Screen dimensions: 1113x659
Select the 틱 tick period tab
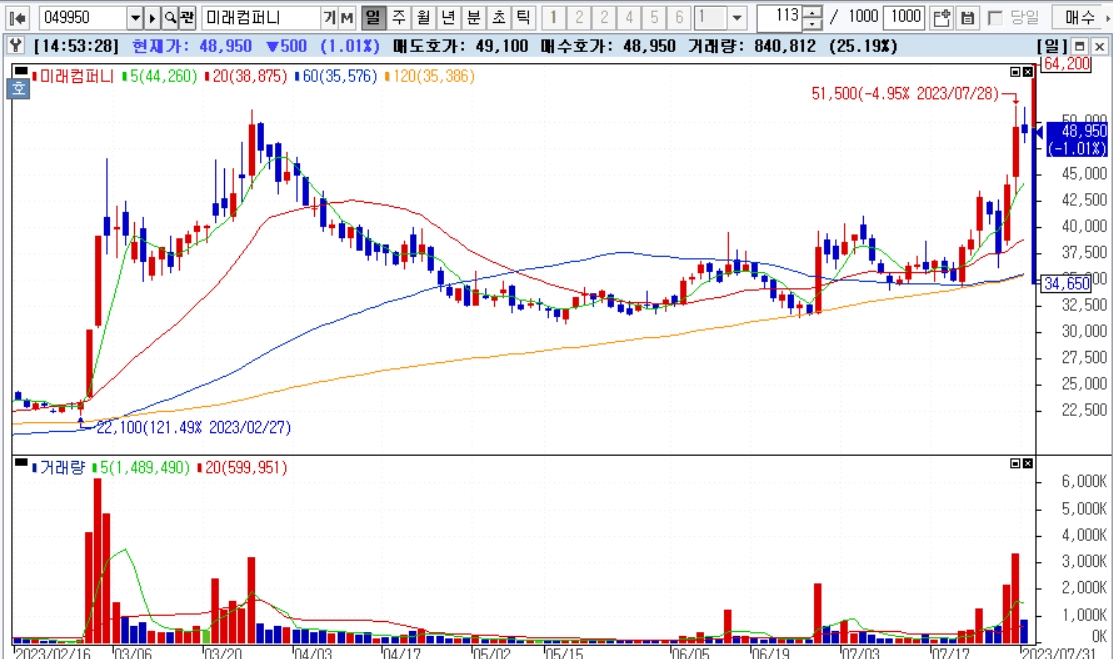coord(523,18)
